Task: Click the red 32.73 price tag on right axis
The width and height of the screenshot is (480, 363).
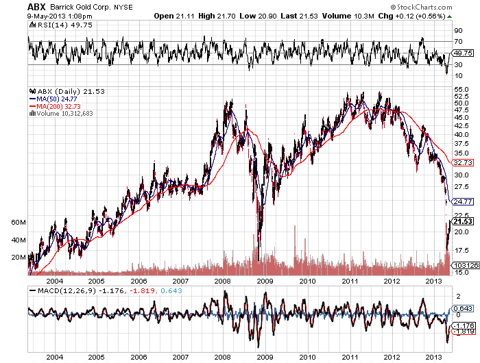Action: (x=463, y=163)
